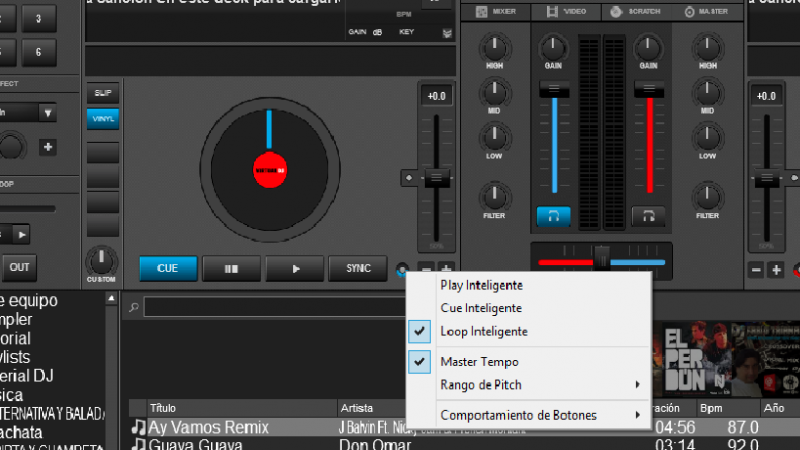The height and width of the screenshot is (450, 800).
Task: Click hot cue pad 3
Action: click(38, 19)
